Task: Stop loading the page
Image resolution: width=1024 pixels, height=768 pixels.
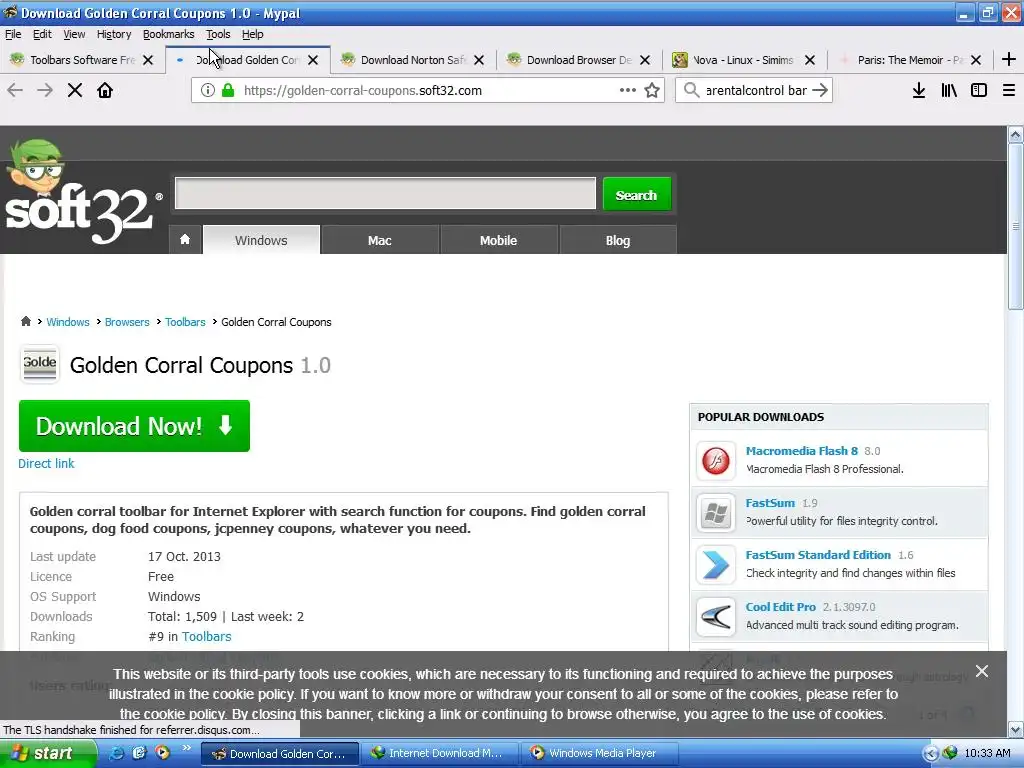Action: pyautogui.click(x=75, y=90)
